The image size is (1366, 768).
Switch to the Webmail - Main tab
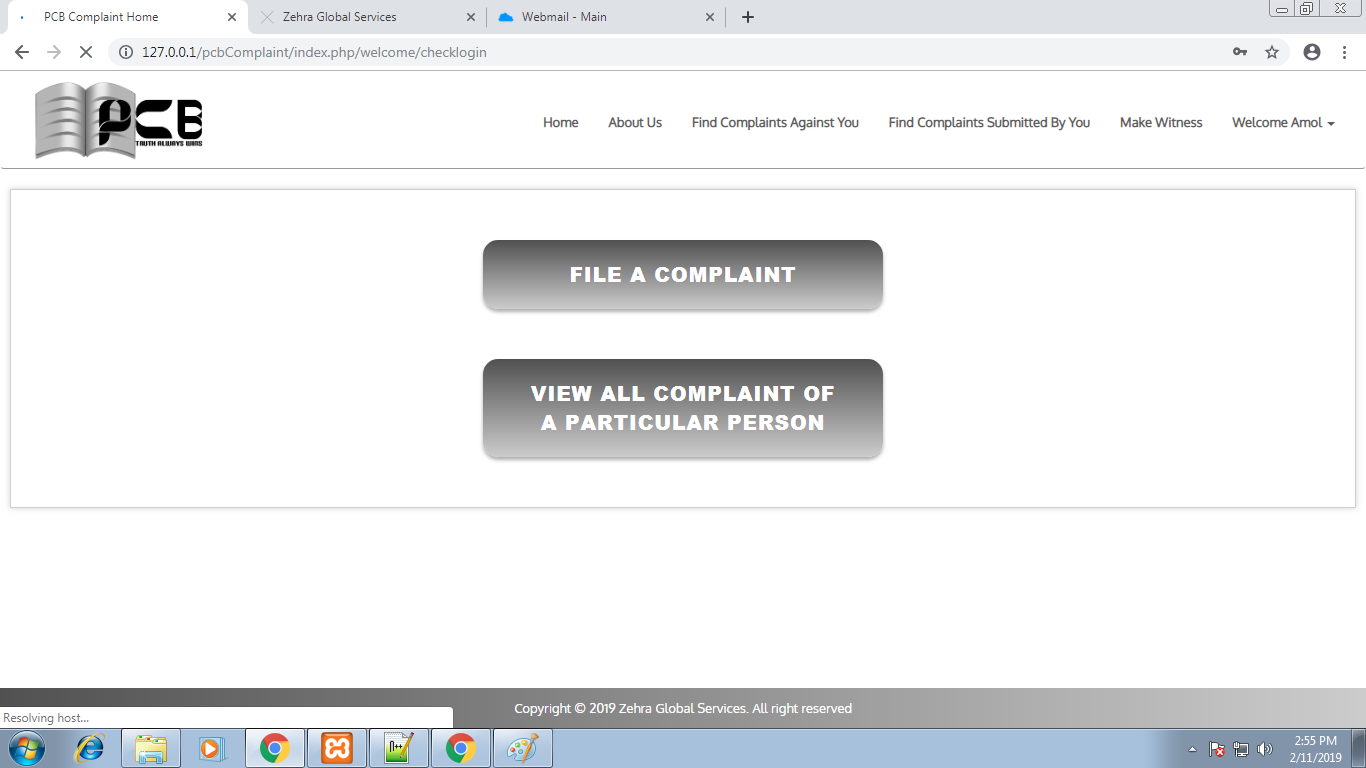point(564,17)
